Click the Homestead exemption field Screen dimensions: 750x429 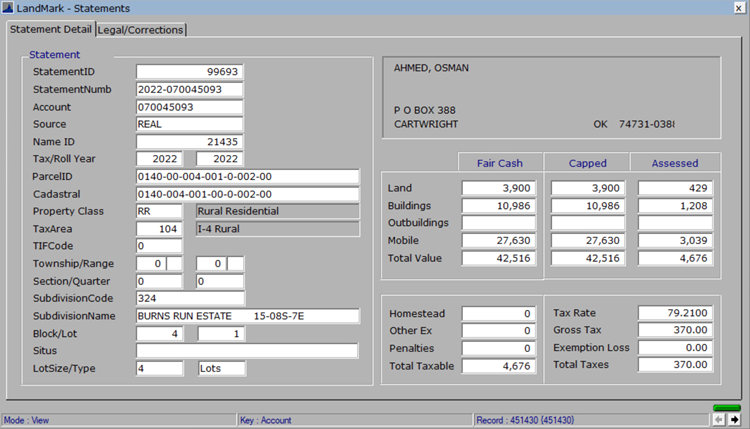pos(498,313)
